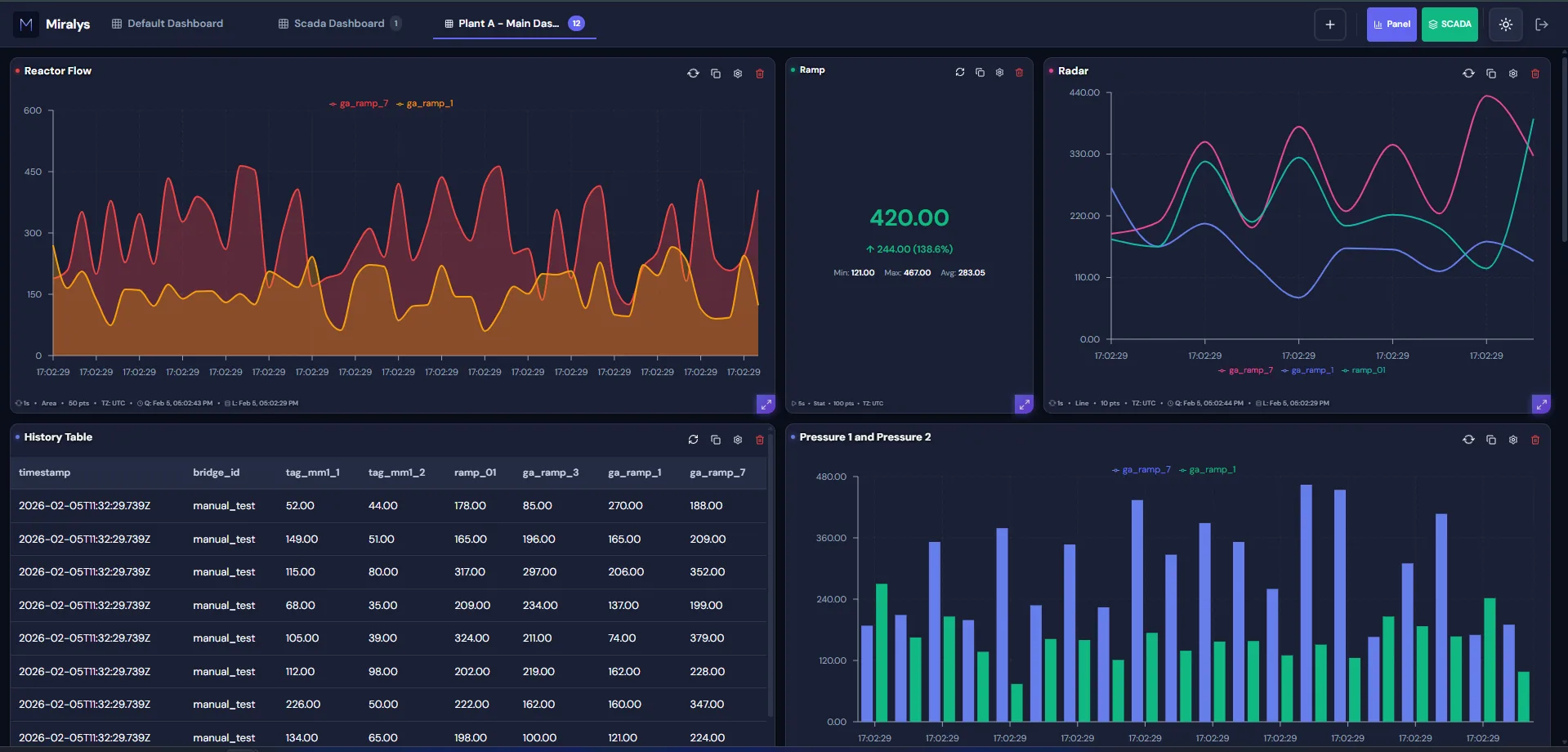Open the Default Dashboard tab
Screen dimensions: 1568x752
(x=168, y=24)
